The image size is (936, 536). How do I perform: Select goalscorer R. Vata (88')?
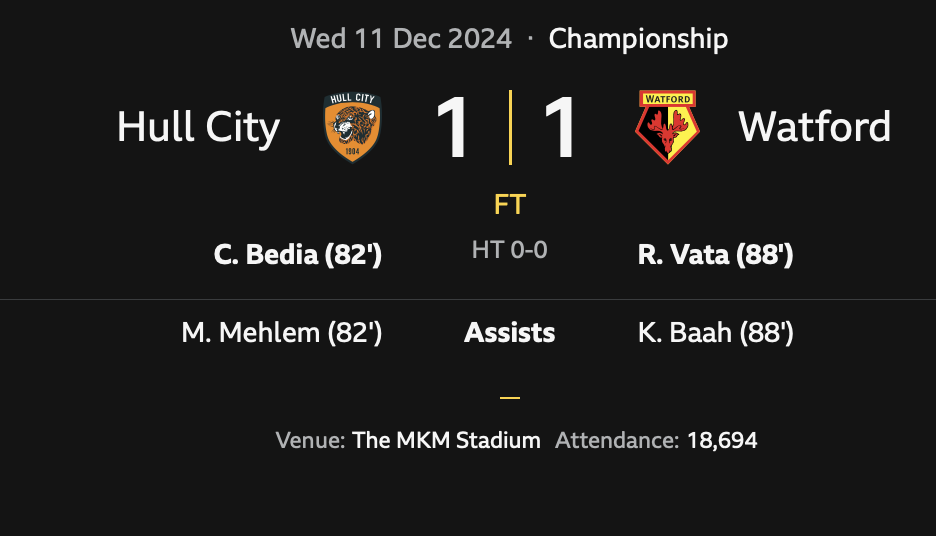click(716, 256)
